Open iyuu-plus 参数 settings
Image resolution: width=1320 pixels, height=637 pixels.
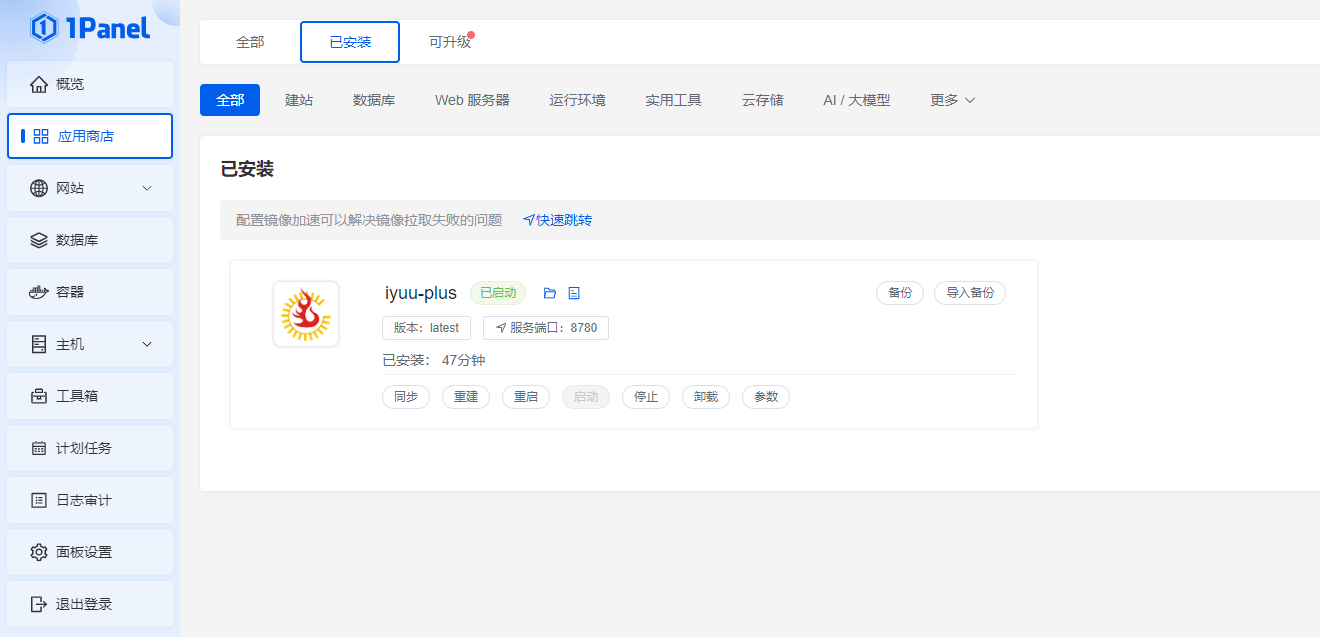tap(766, 397)
